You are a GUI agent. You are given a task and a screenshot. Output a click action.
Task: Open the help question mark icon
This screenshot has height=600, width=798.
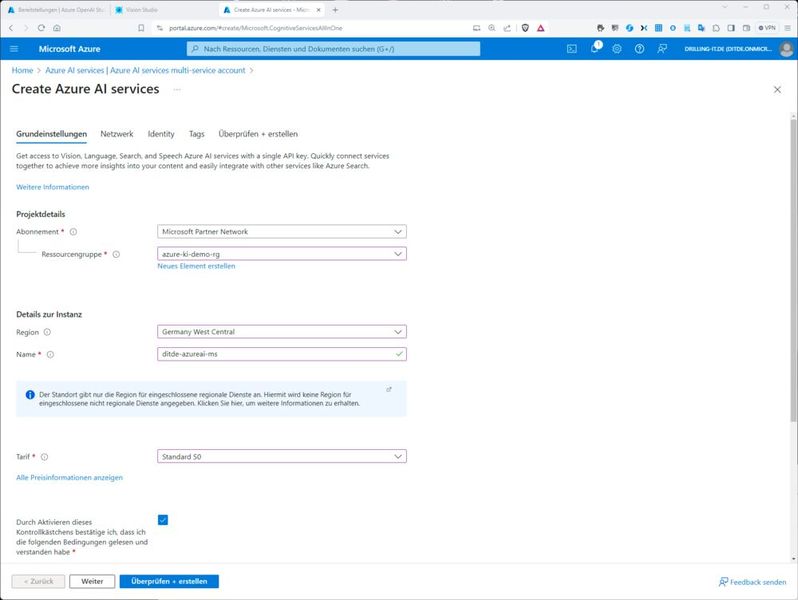pos(639,49)
